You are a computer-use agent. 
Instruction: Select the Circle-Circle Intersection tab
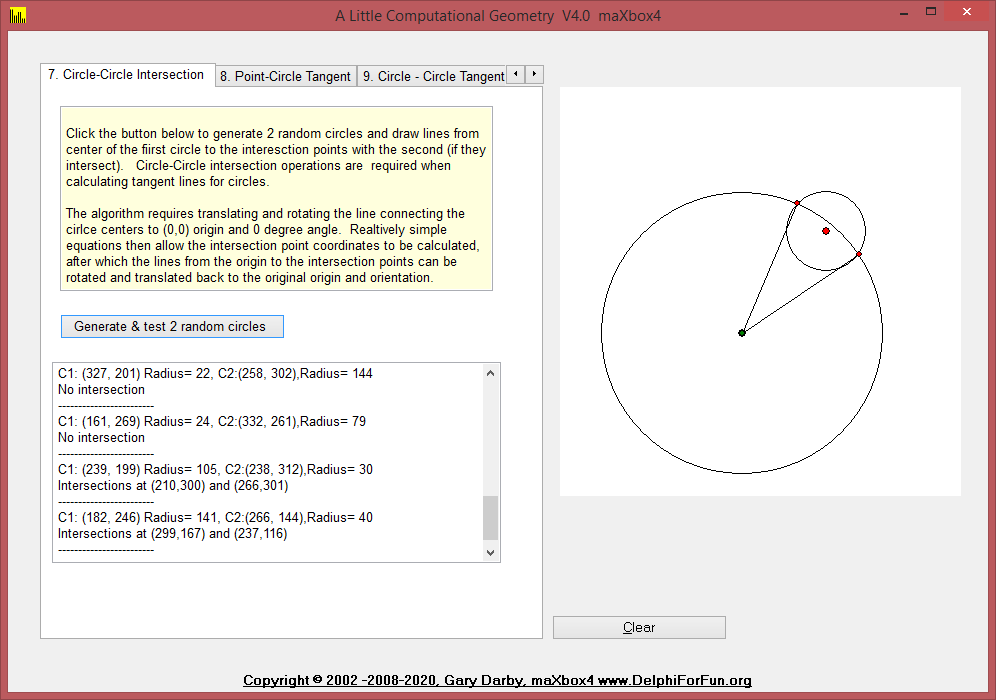tap(127, 75)
